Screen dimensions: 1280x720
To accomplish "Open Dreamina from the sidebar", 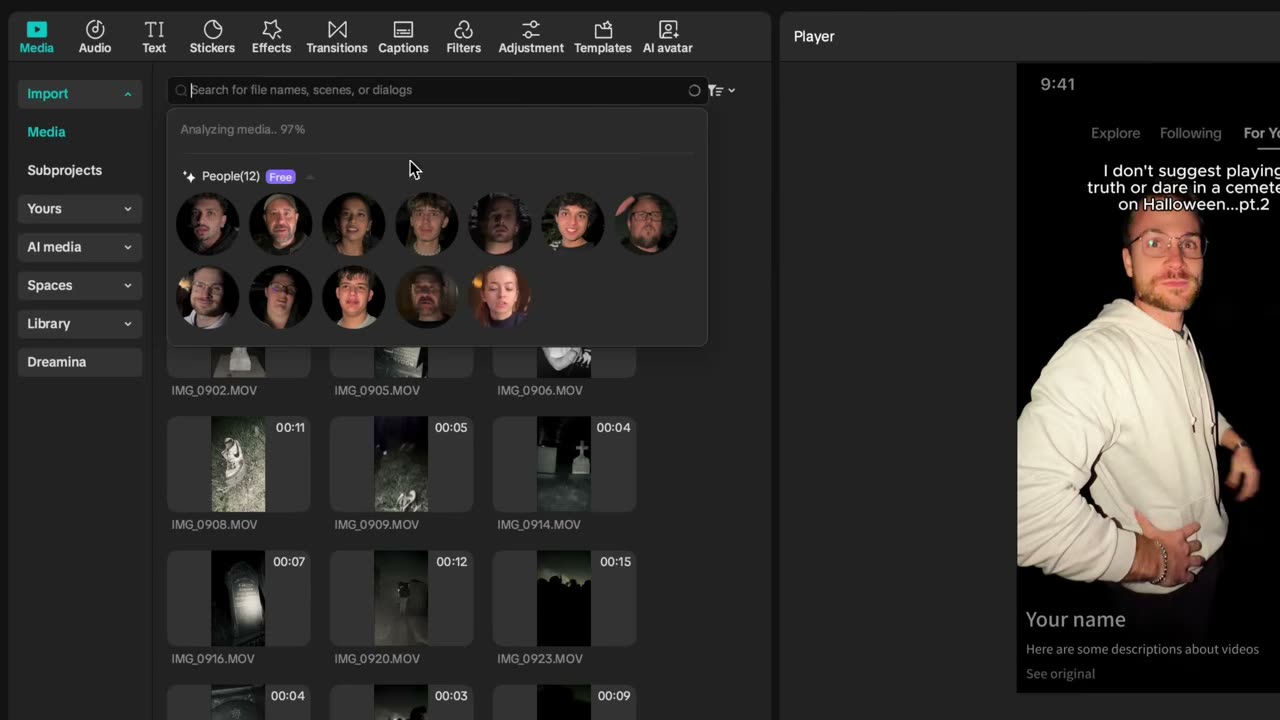I will click(x=80, y=362).
